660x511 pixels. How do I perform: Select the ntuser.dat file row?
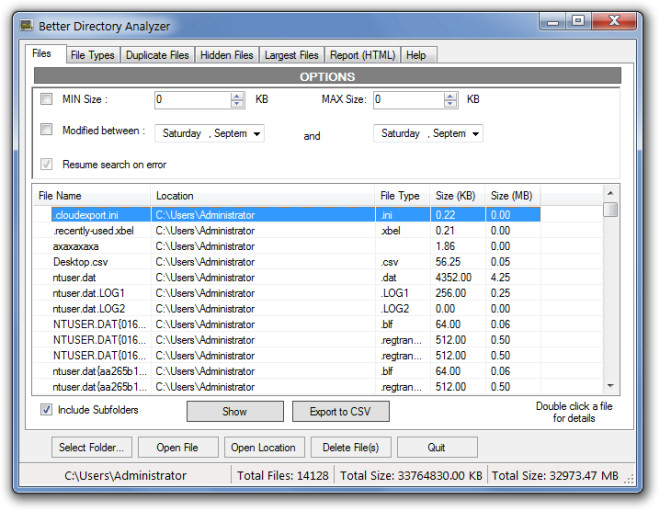point(296,277)
